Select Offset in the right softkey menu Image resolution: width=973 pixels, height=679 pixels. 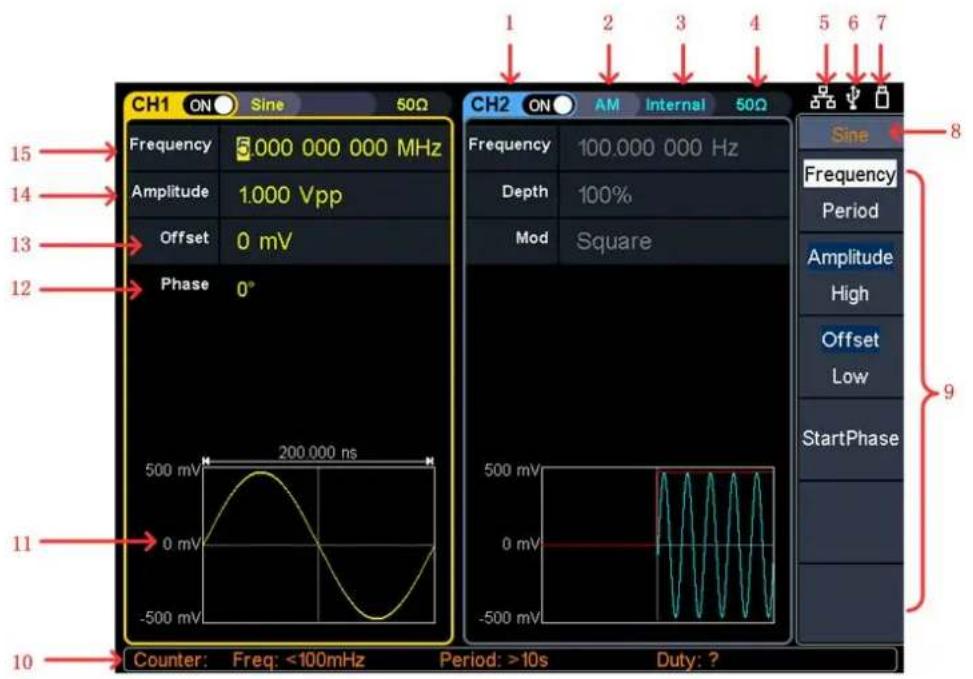850,340
